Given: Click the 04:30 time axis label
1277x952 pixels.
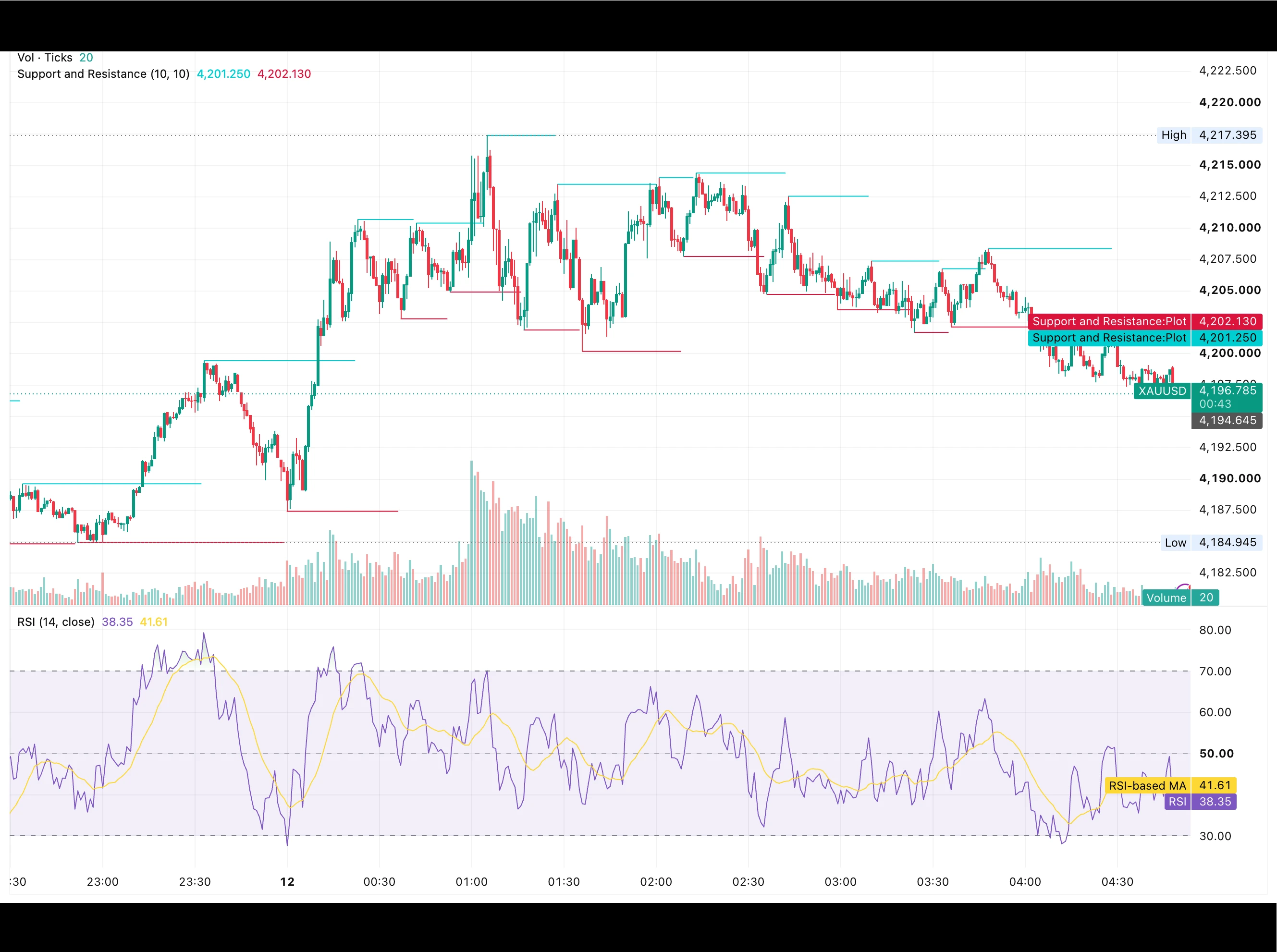Looking at the screenshot, I should [1117, 882].
